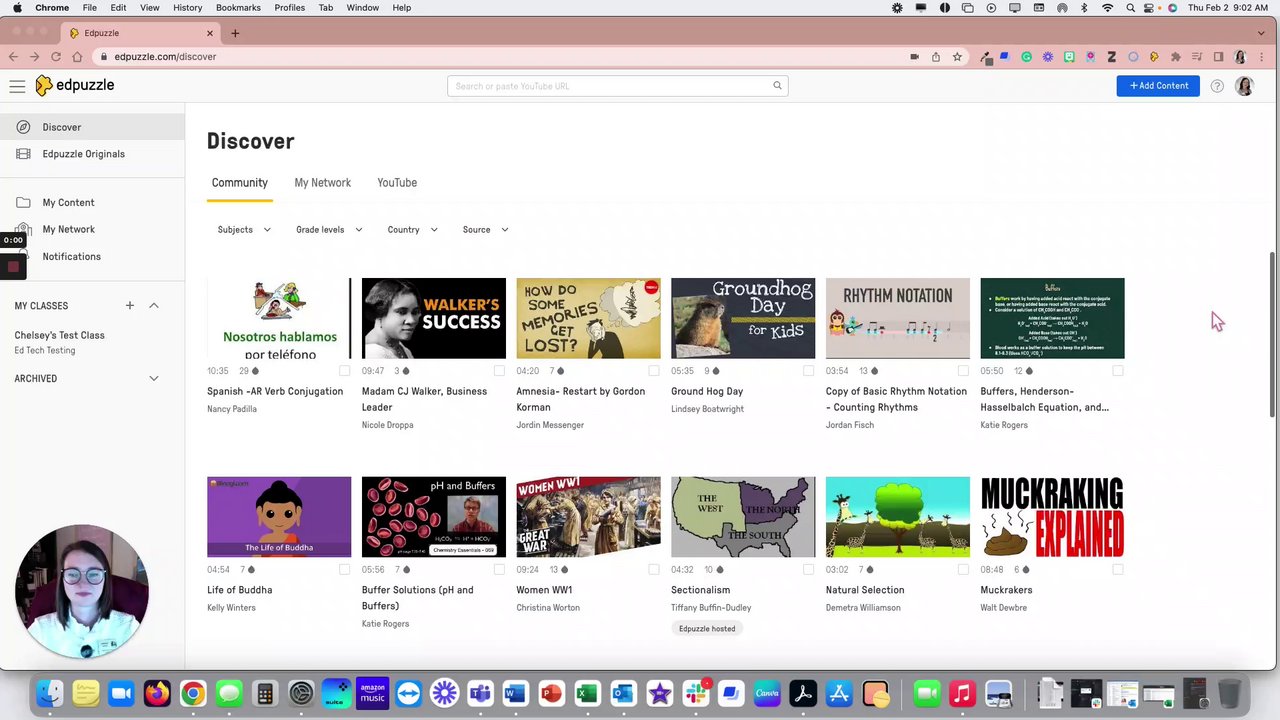Open Chelsey's Test Class
1280x720 pixels.
[60, 335]
